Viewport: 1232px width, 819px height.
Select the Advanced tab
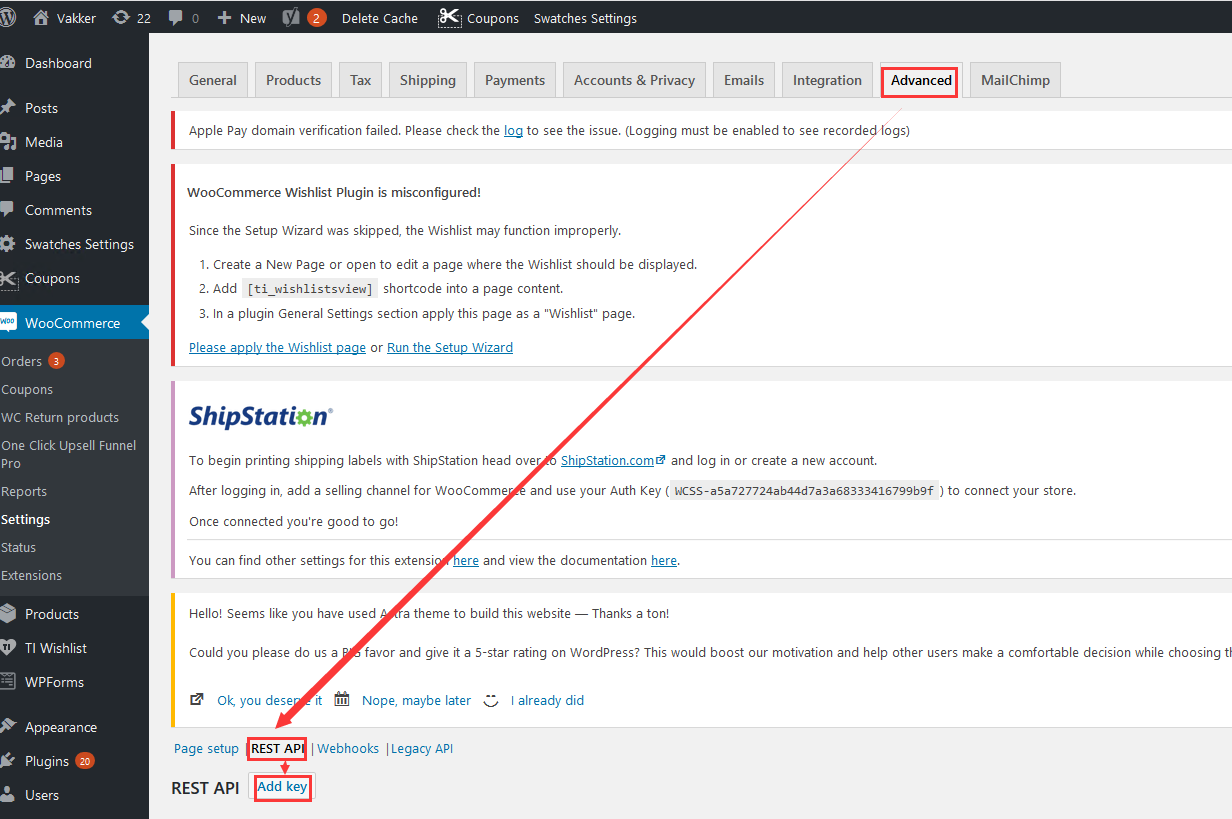pos(921,80)
